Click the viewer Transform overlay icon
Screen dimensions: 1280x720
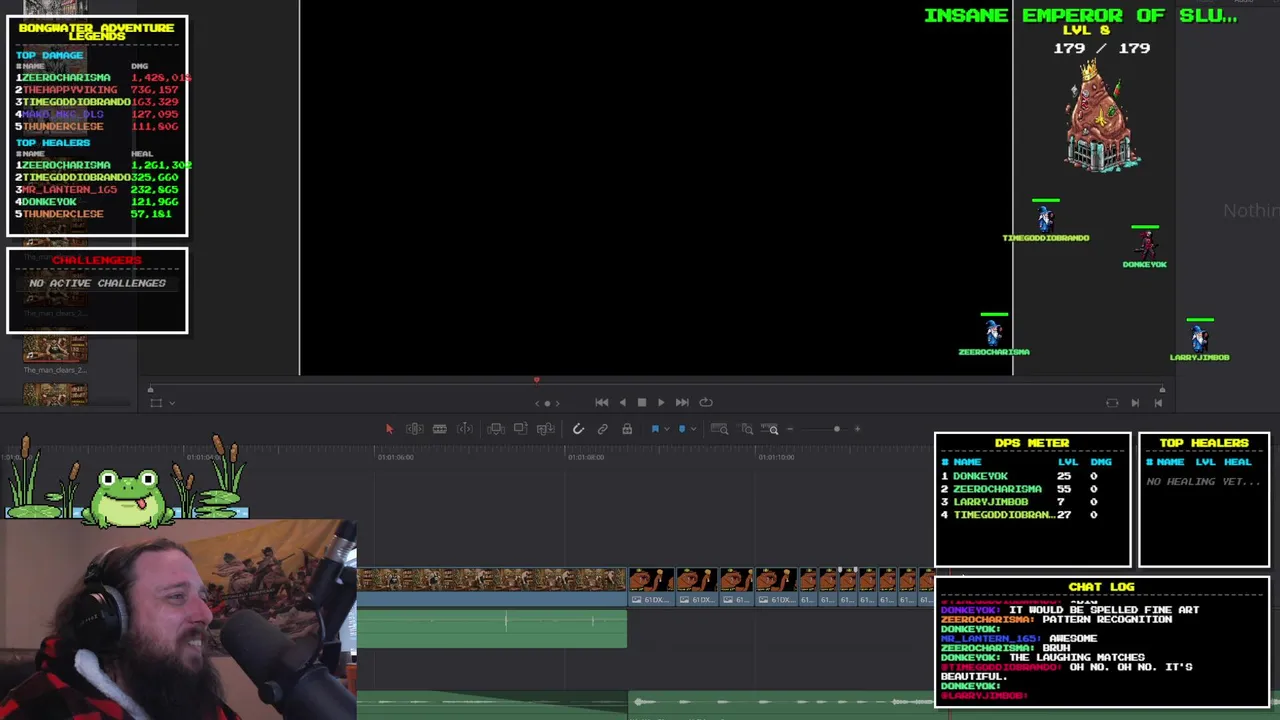point(156,402)
